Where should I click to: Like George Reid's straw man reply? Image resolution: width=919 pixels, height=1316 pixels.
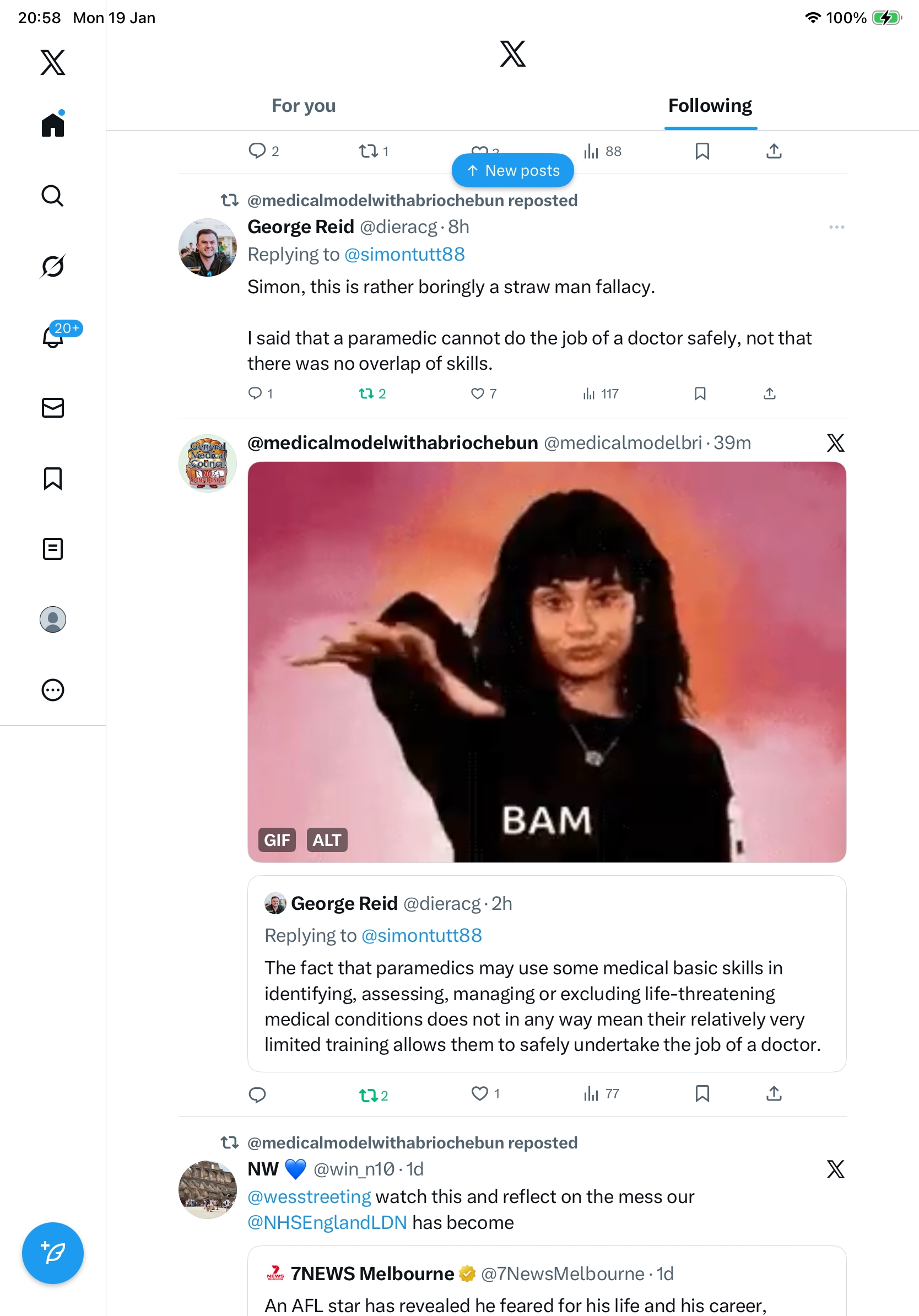pos(477,394)
